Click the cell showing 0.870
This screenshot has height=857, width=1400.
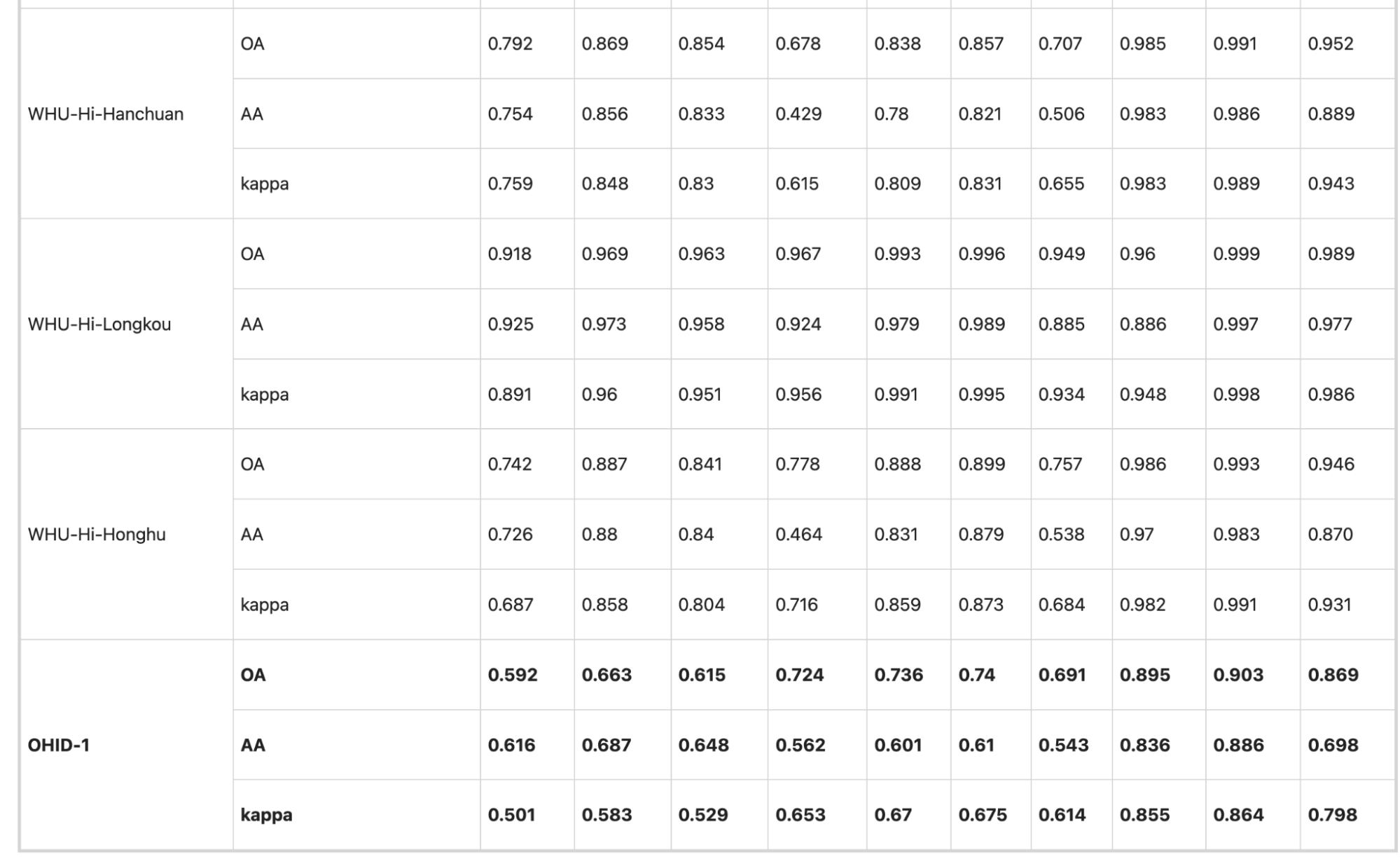pyautogui.click(x=1347, y=534)
